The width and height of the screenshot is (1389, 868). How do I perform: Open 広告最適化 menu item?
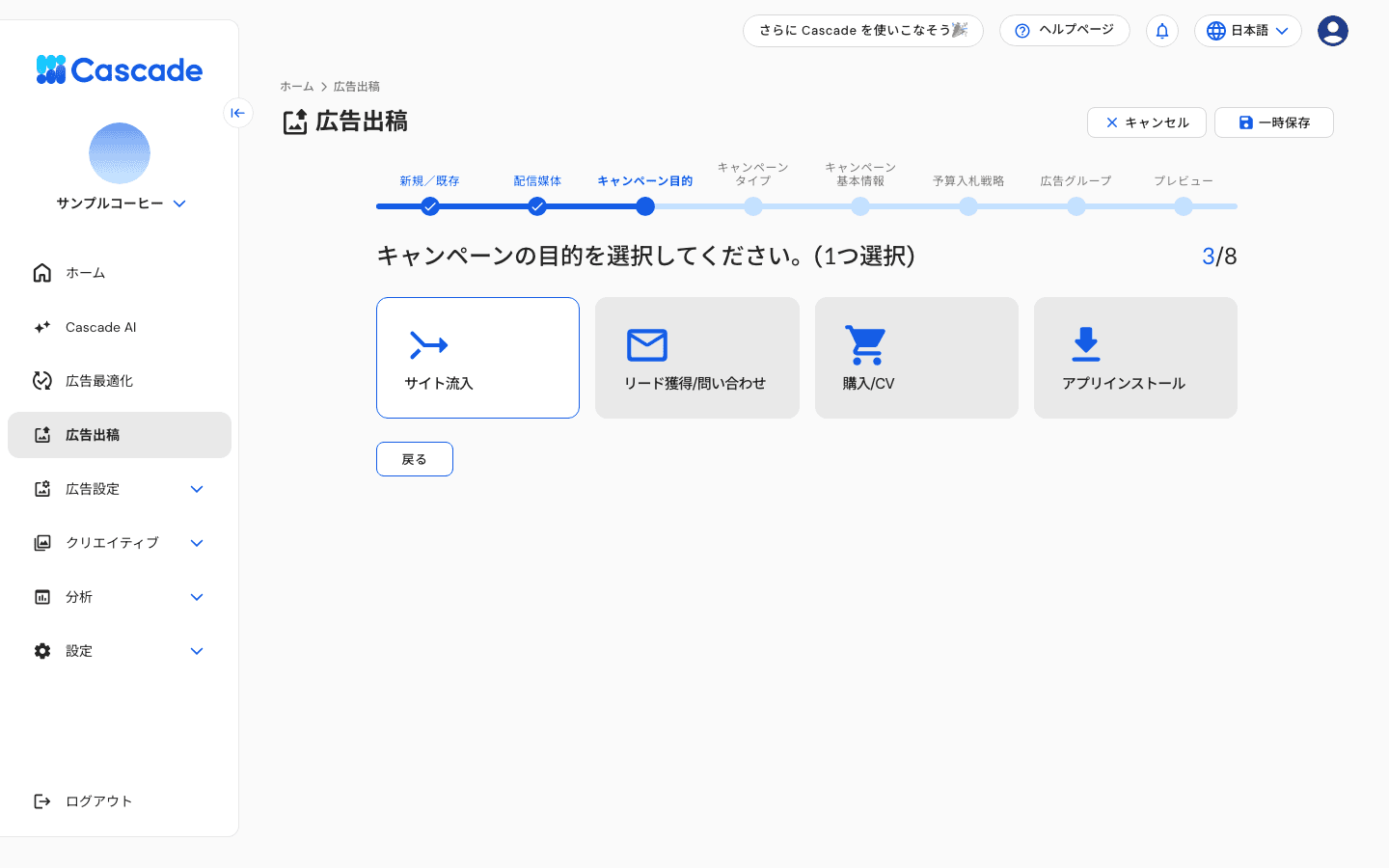click(x=120, y=381)
